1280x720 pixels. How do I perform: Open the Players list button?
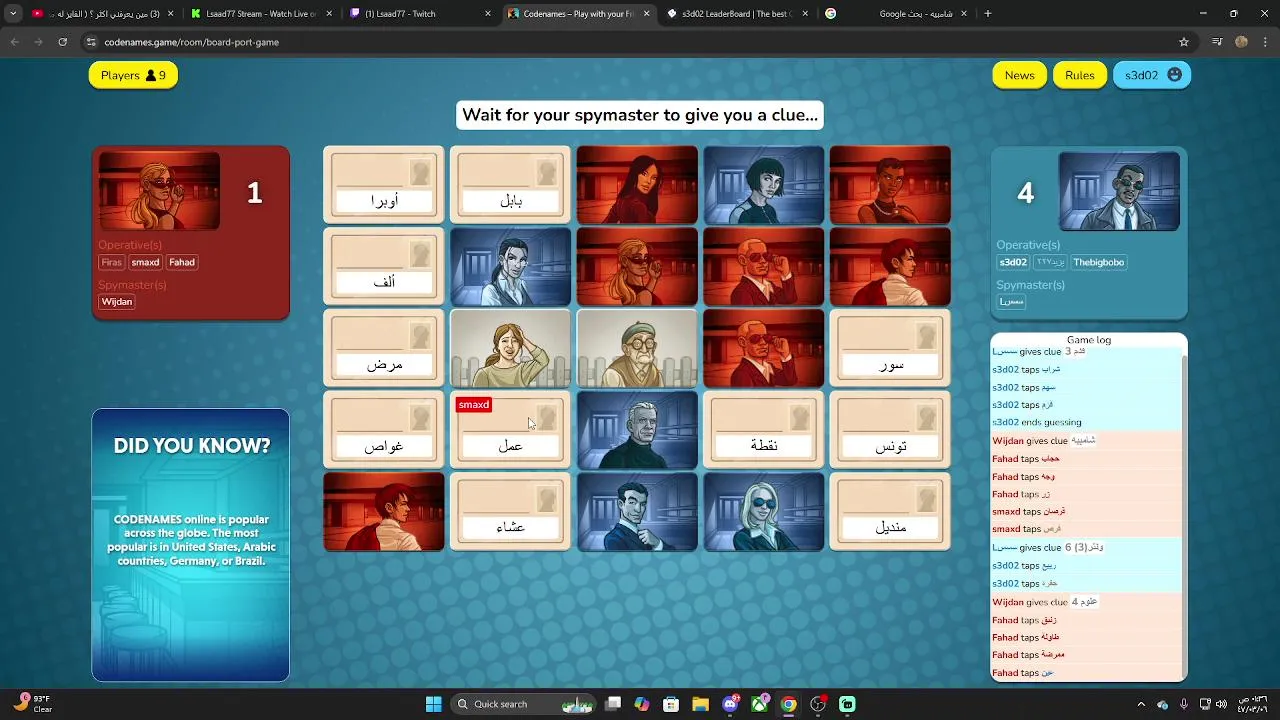133,75
